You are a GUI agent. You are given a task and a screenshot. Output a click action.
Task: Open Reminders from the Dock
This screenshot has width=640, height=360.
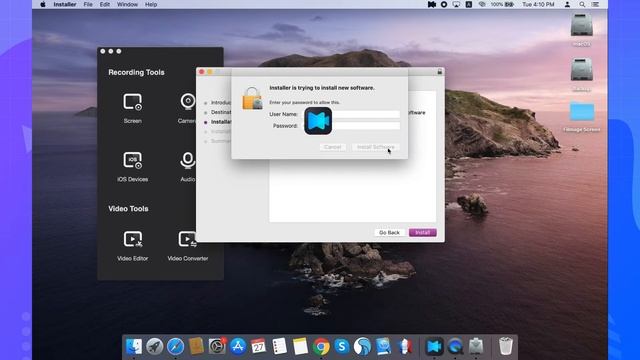pos(280,347)
